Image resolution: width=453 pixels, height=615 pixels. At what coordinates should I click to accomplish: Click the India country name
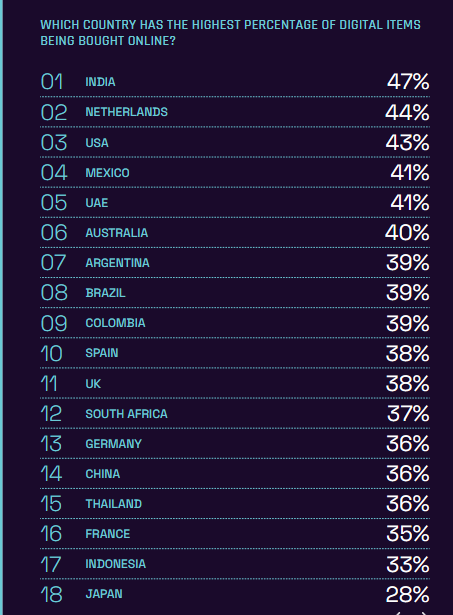pos(100,82)
